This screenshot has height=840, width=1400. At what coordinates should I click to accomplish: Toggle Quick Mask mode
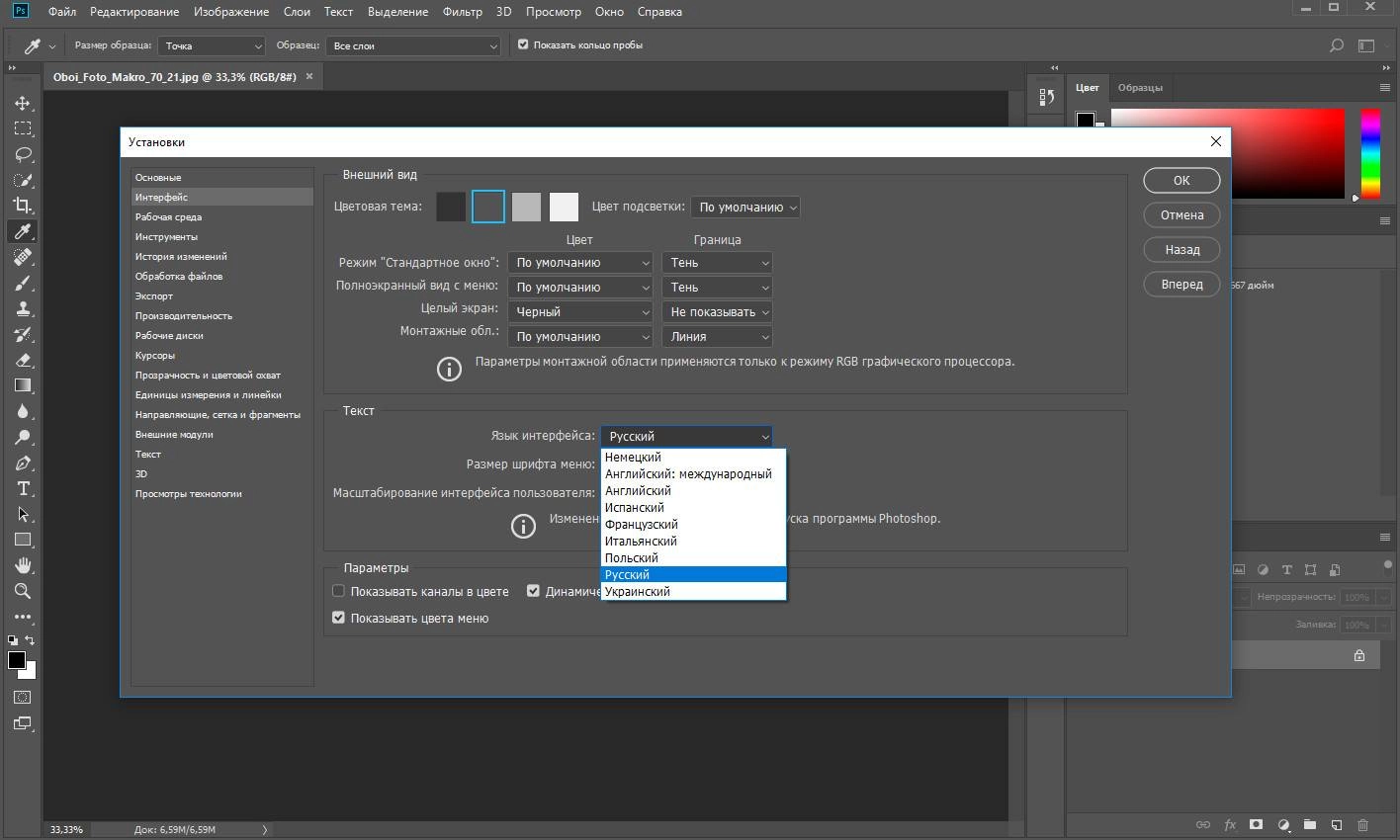pyautogui.click(x=22, y=697)
